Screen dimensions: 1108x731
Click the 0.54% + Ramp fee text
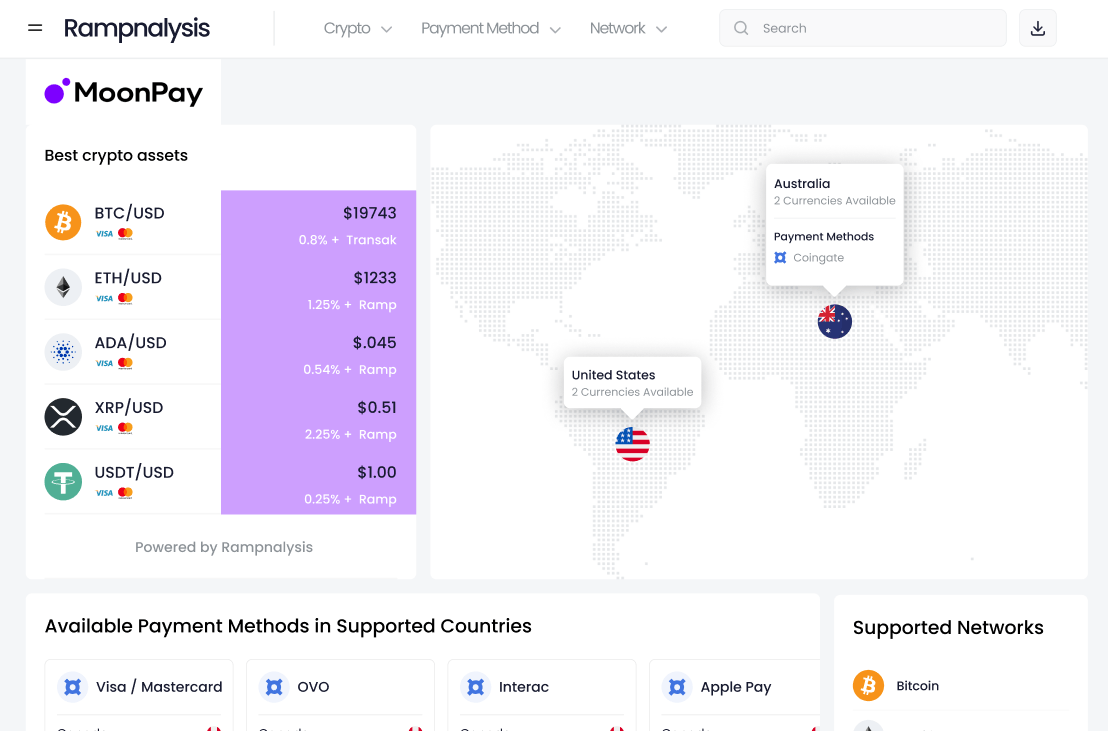point(350,370)
